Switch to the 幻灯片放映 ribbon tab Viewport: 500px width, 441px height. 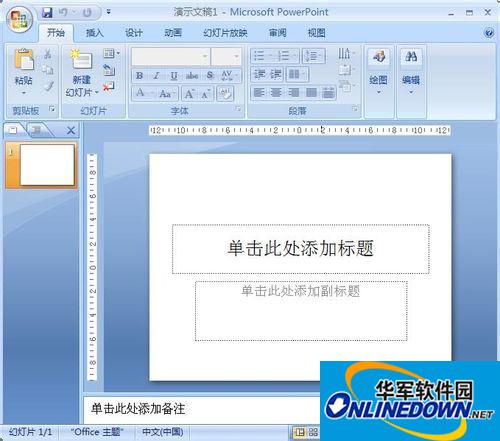coord(225,33)
